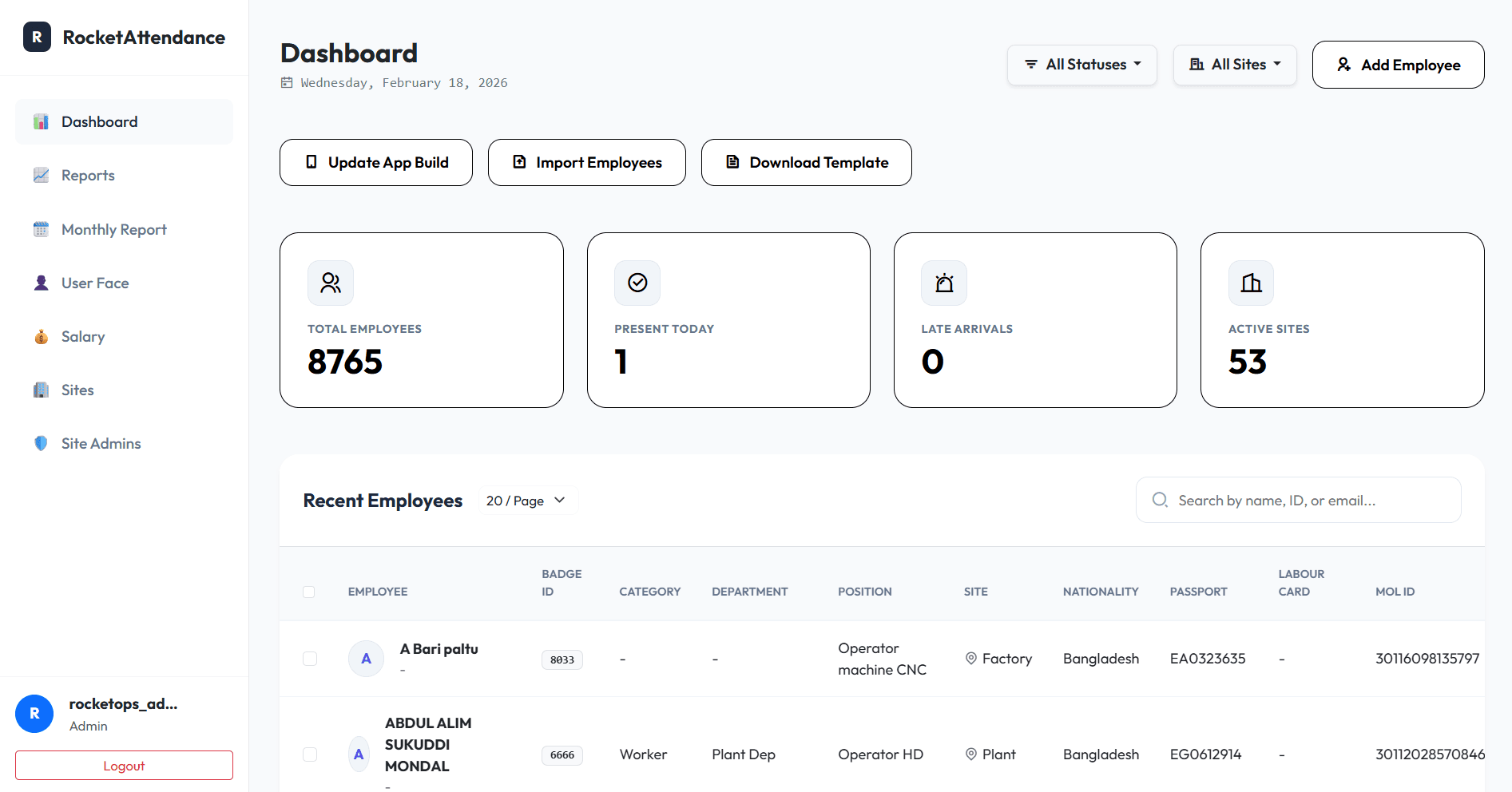This screenshot has height=792, width=1512.
Task: Select the Abdul Alim Sukuddi Mondal row checkbox
Action: click(310, 754)
